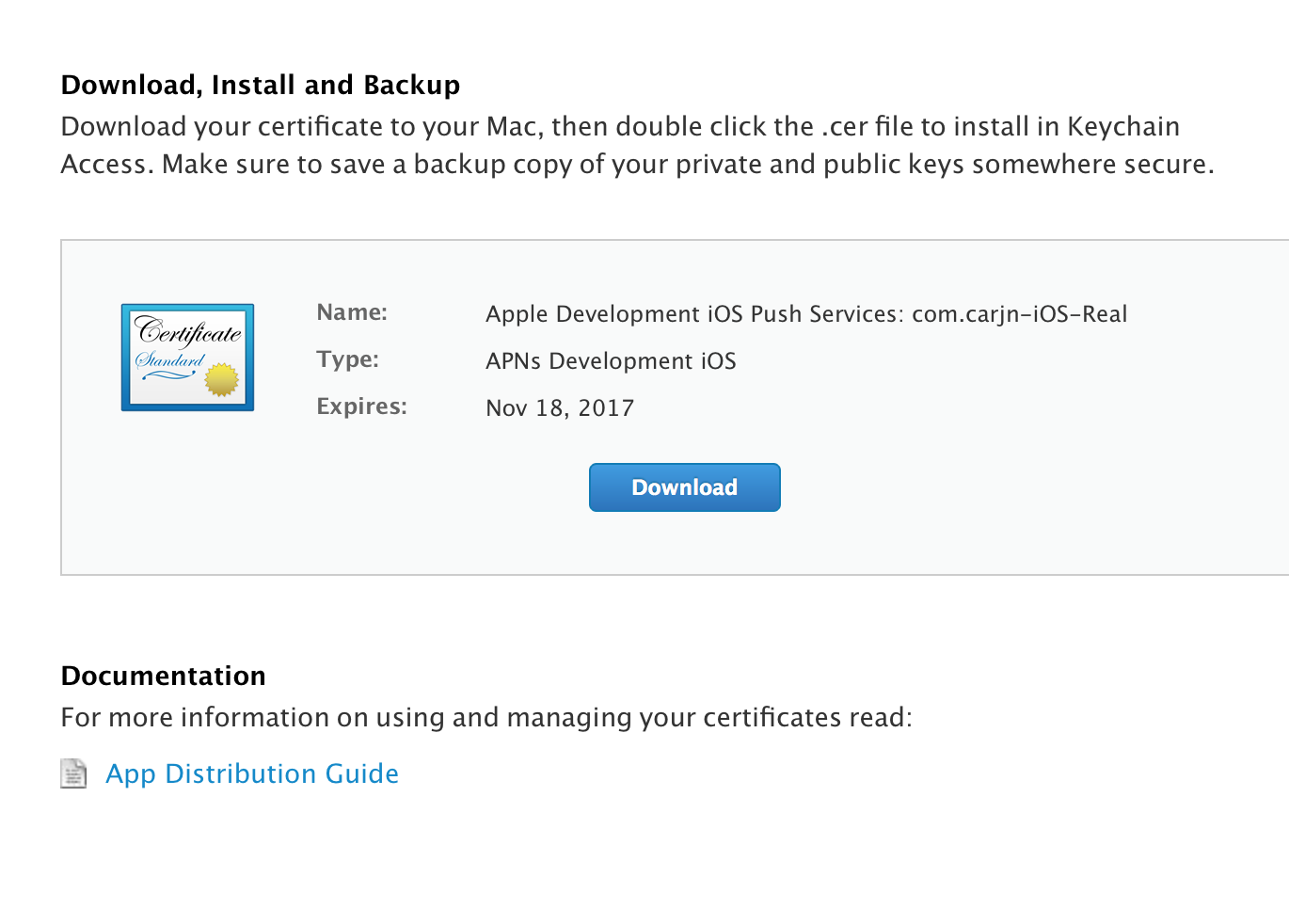The width and height of the screenshot is (1289, 924).
Task: Click the Download, Install and Backup heading
Action: coord(261,85)
